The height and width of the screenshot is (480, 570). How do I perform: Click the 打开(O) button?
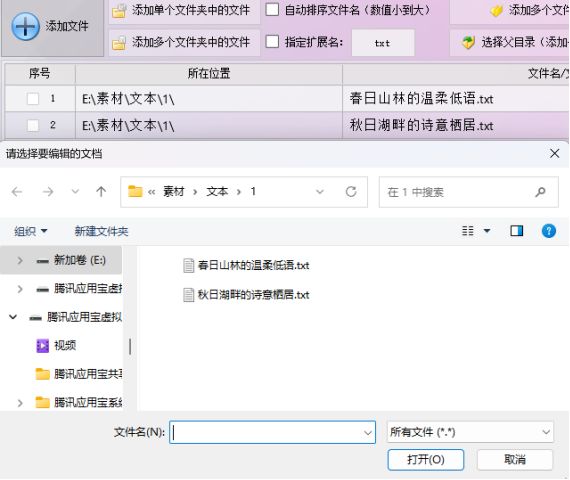[x=426, y=460]
